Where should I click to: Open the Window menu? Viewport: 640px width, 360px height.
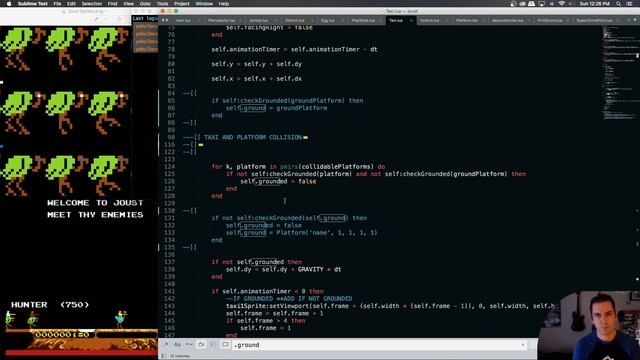coord(204,4)
